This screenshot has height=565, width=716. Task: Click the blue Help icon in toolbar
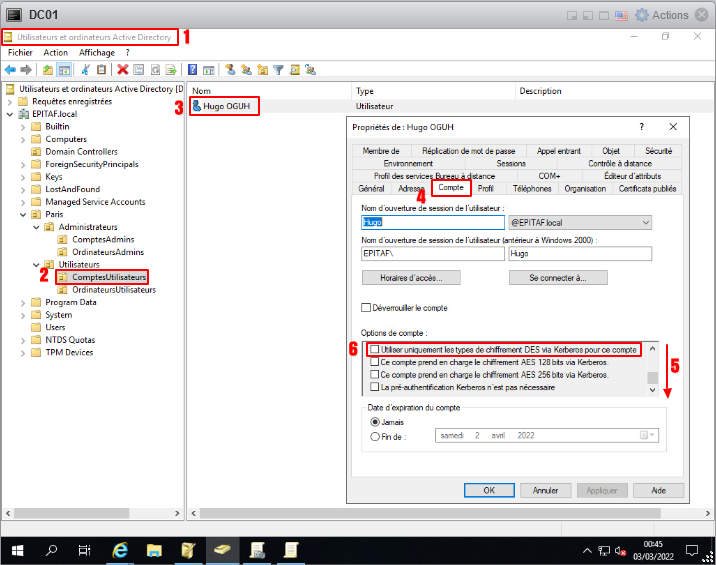pos(192,70)
